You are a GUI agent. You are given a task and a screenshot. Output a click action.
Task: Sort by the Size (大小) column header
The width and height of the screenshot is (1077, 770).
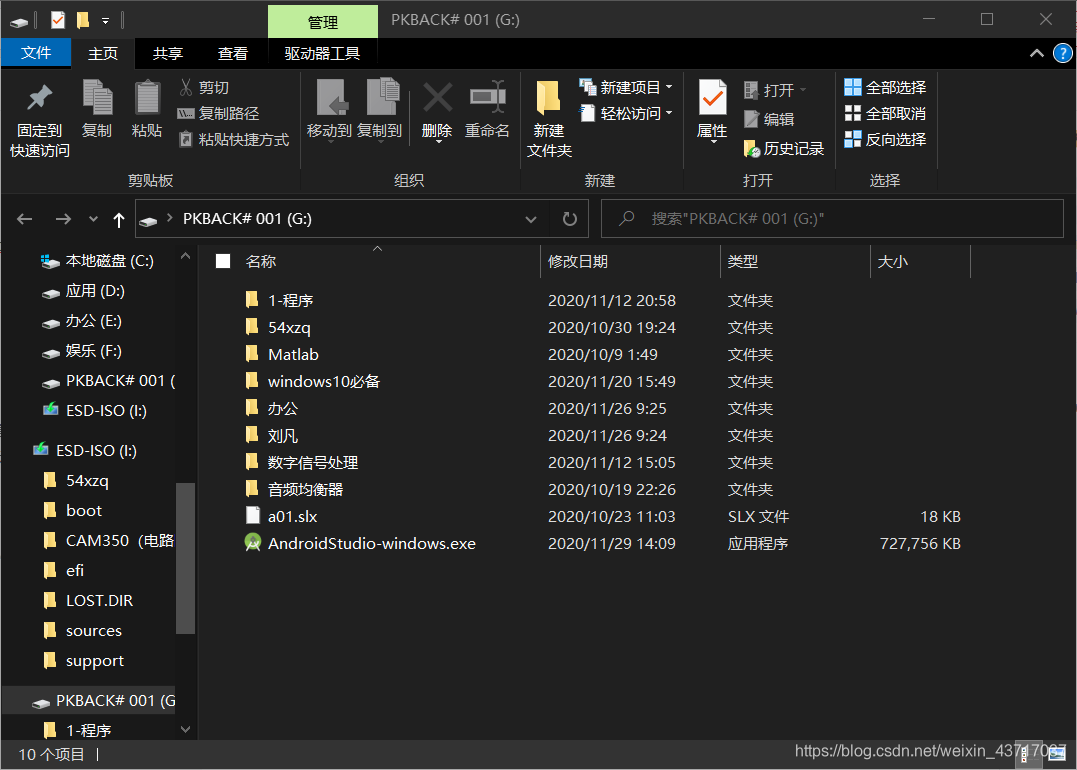coord(892,262)
